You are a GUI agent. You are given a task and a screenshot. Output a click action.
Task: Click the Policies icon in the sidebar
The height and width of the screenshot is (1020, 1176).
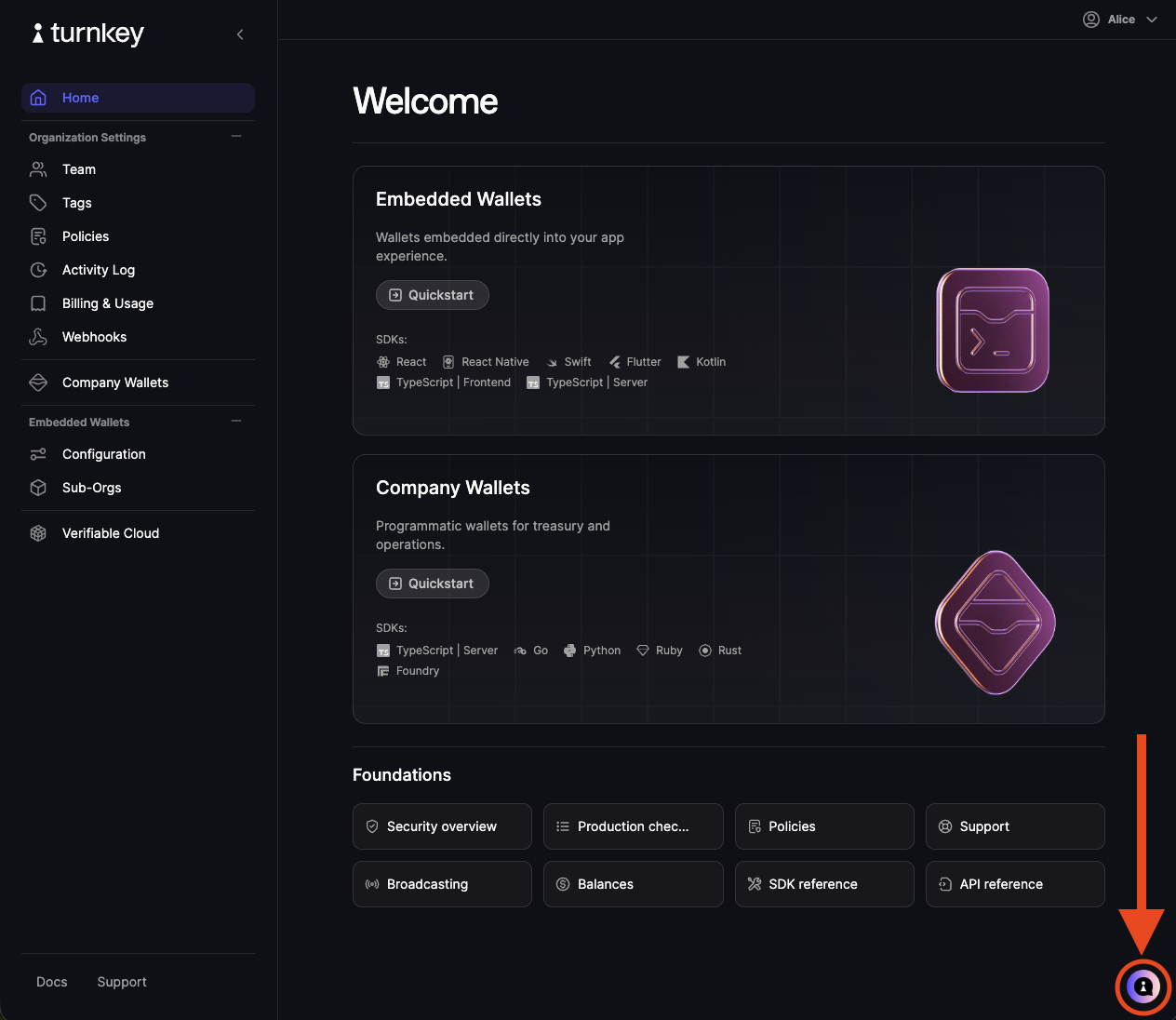click(38, 236)
